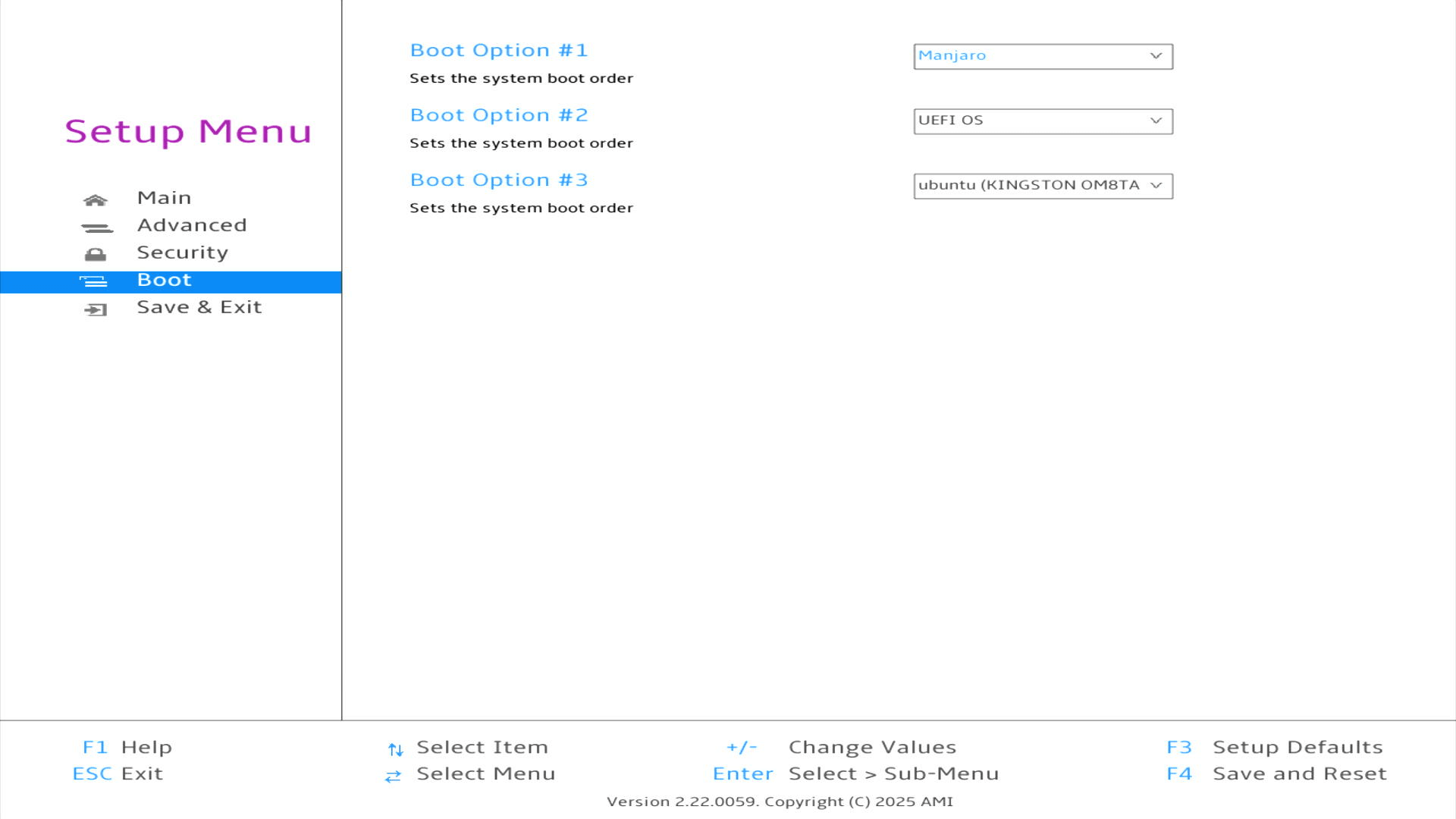Viewport: 1456px width, 819px height.
Task: Open the Save & Exit menu
Action: [x=199, y=307]
